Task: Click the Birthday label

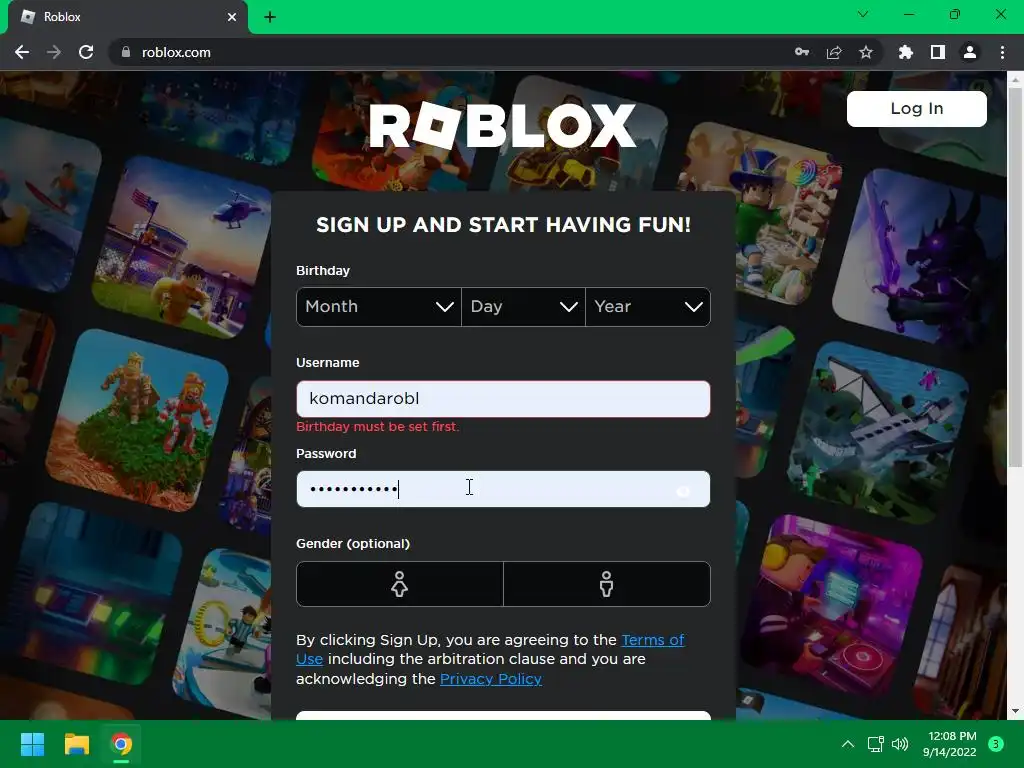Action: pyautogui.click(x=323, y=270)
